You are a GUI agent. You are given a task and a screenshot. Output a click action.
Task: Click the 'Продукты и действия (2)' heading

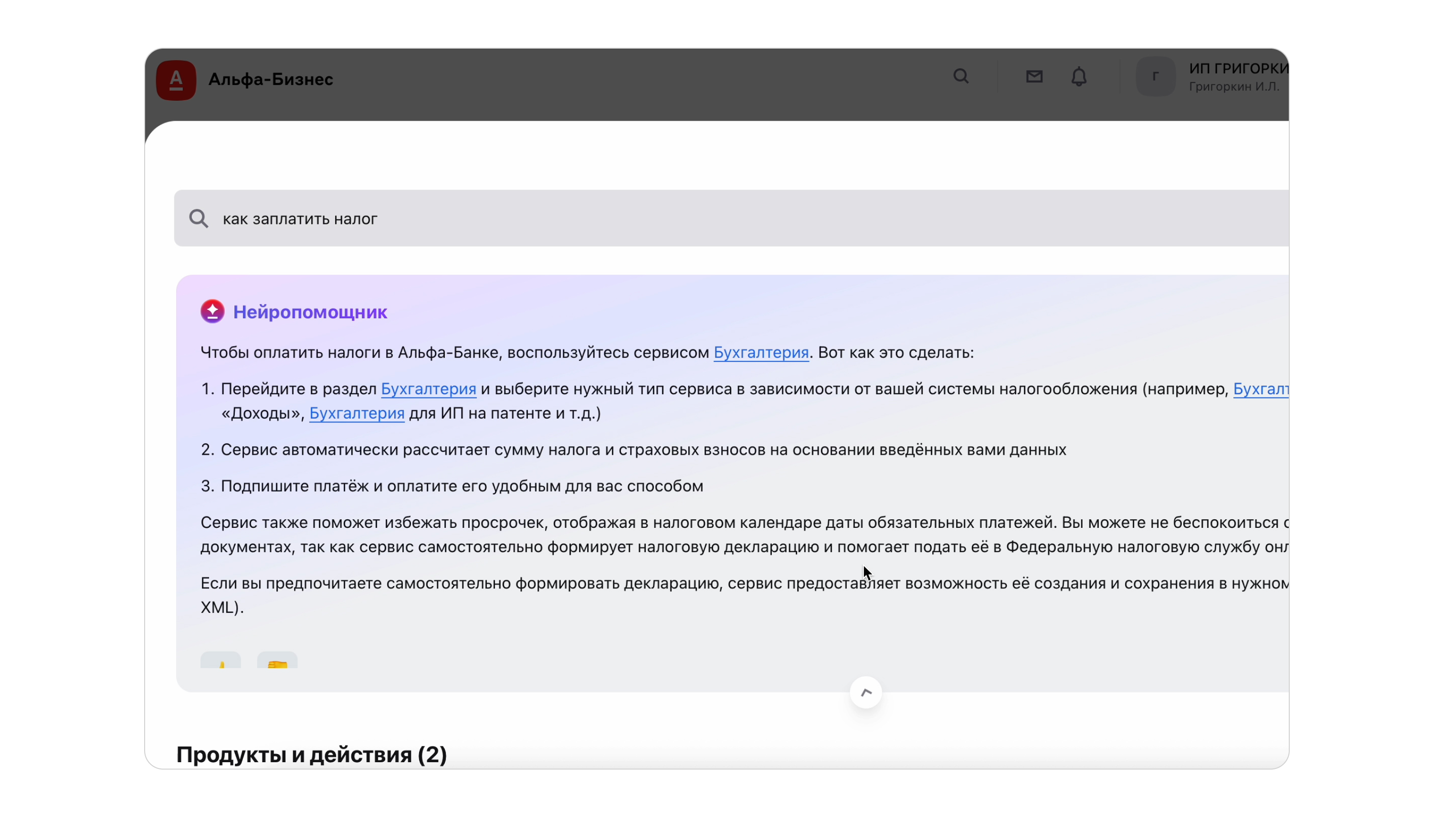click(x=311, y=754)
